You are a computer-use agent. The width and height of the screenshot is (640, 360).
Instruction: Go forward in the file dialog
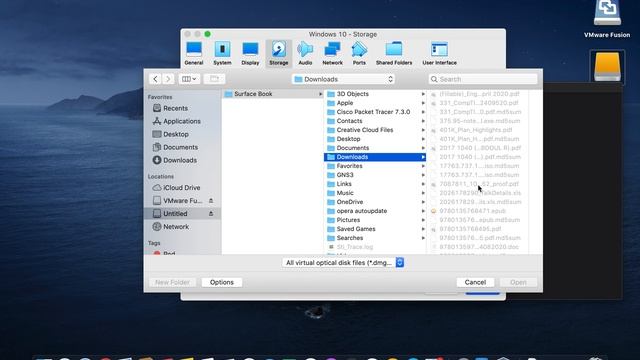pos(168,79)
